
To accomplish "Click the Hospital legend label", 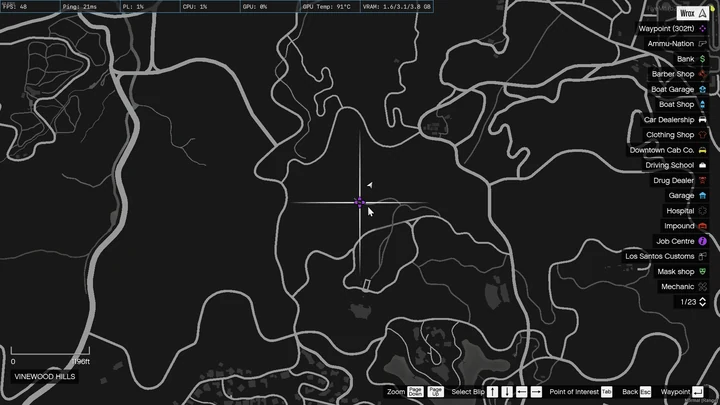I will (680, 211).
